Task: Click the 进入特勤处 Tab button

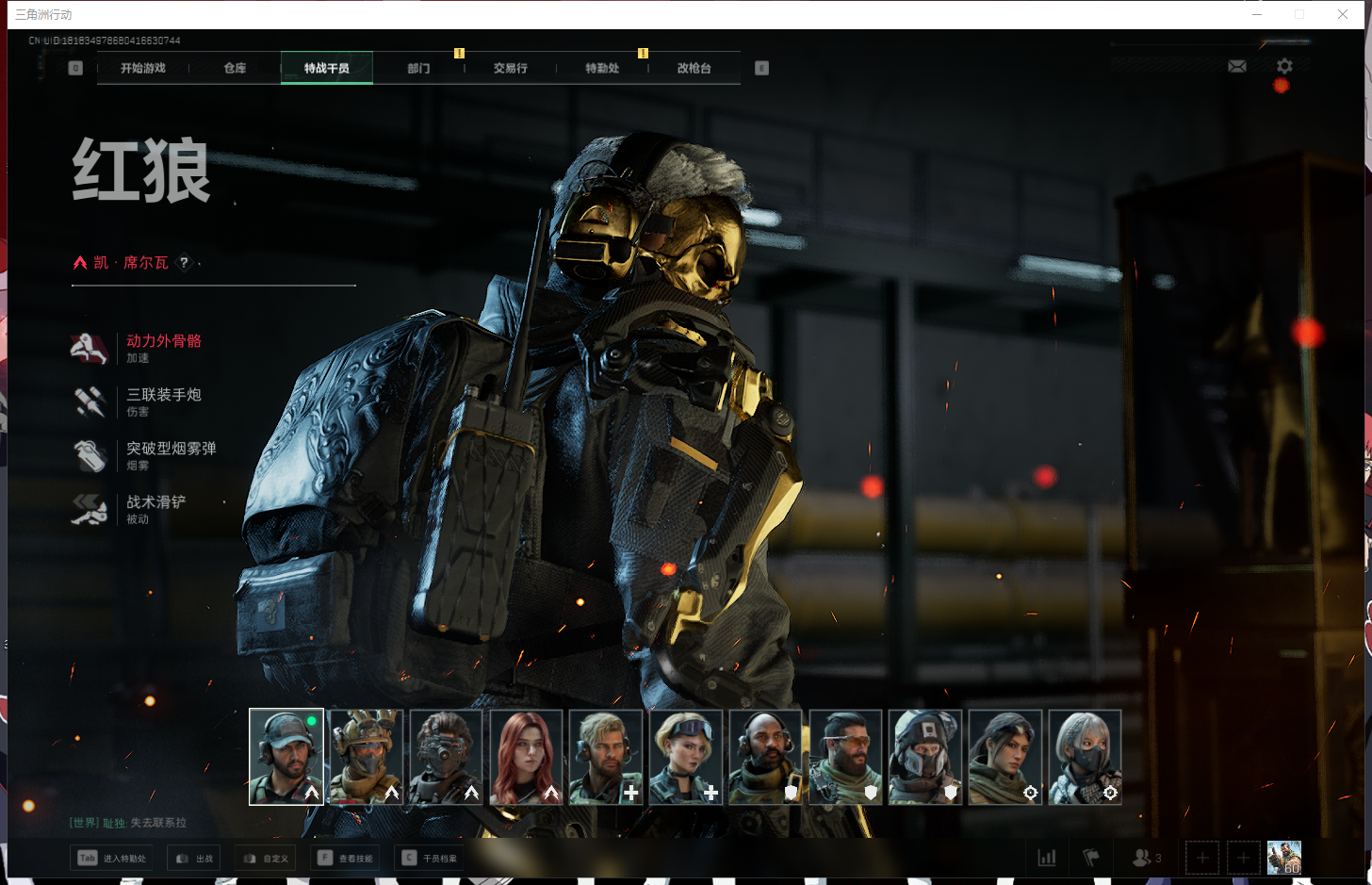Action: coord(113,858)
